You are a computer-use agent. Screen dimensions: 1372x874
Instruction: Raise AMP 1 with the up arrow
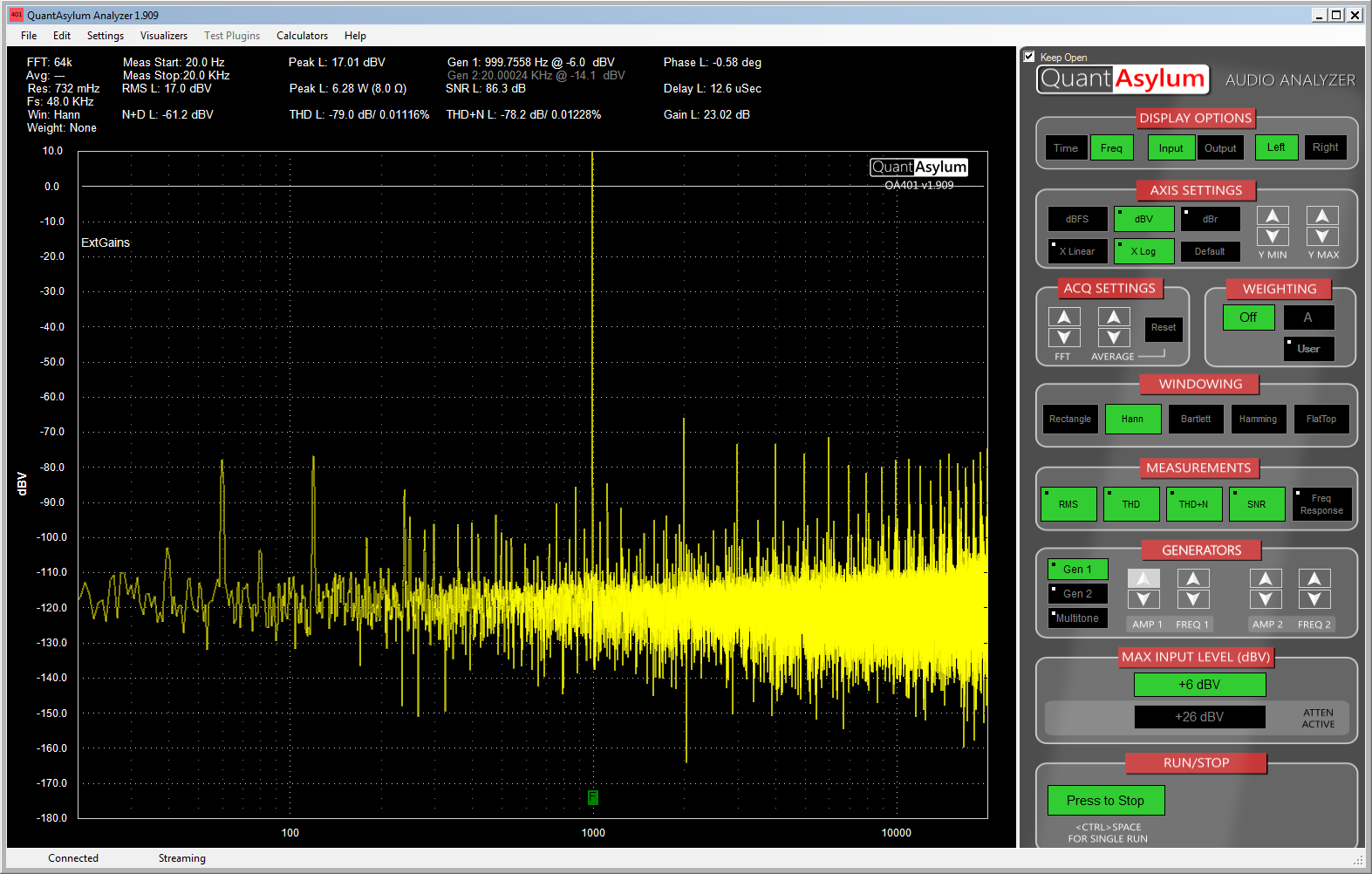[x=1143, y=578]
